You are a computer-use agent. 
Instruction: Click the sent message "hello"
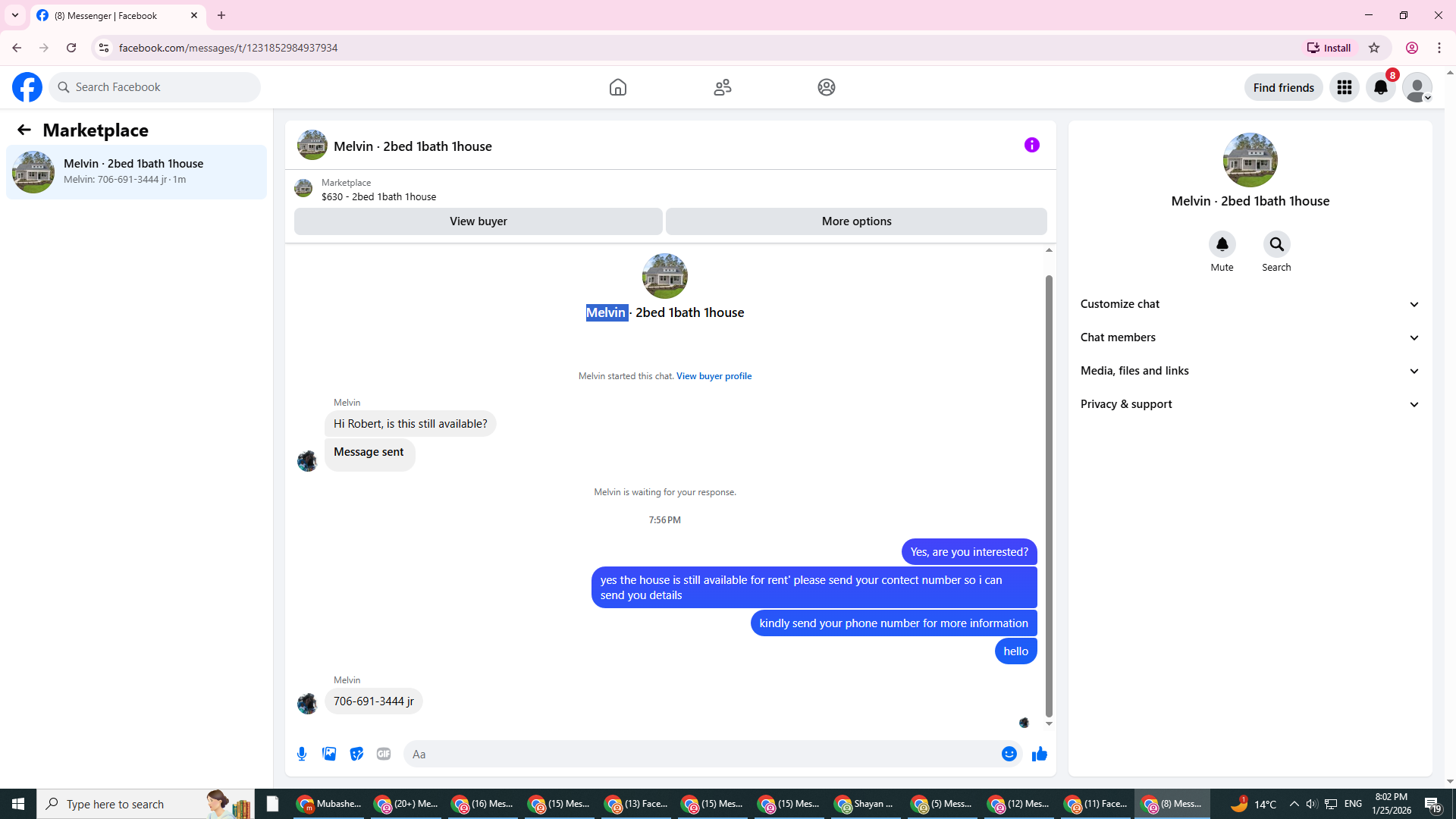(1016, 651)
